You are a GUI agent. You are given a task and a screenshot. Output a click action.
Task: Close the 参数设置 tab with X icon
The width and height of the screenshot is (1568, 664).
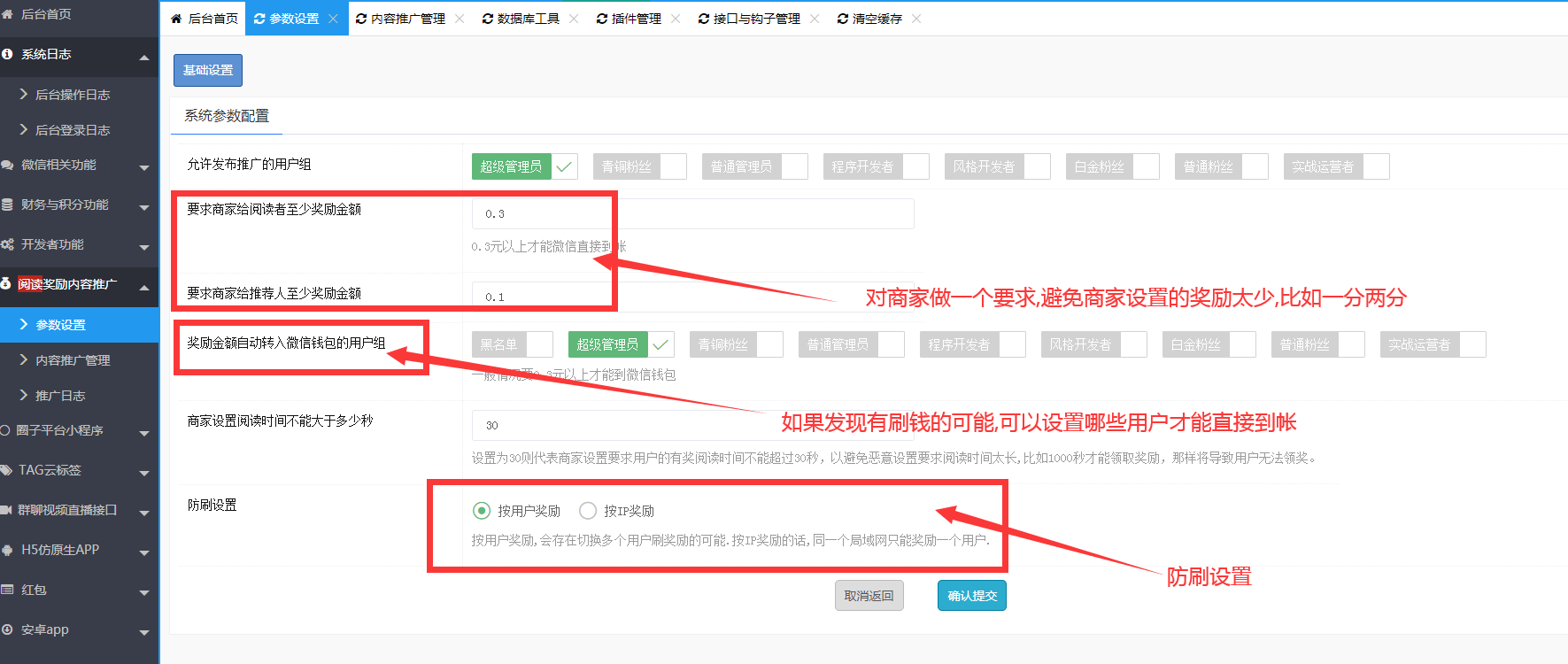333,19
